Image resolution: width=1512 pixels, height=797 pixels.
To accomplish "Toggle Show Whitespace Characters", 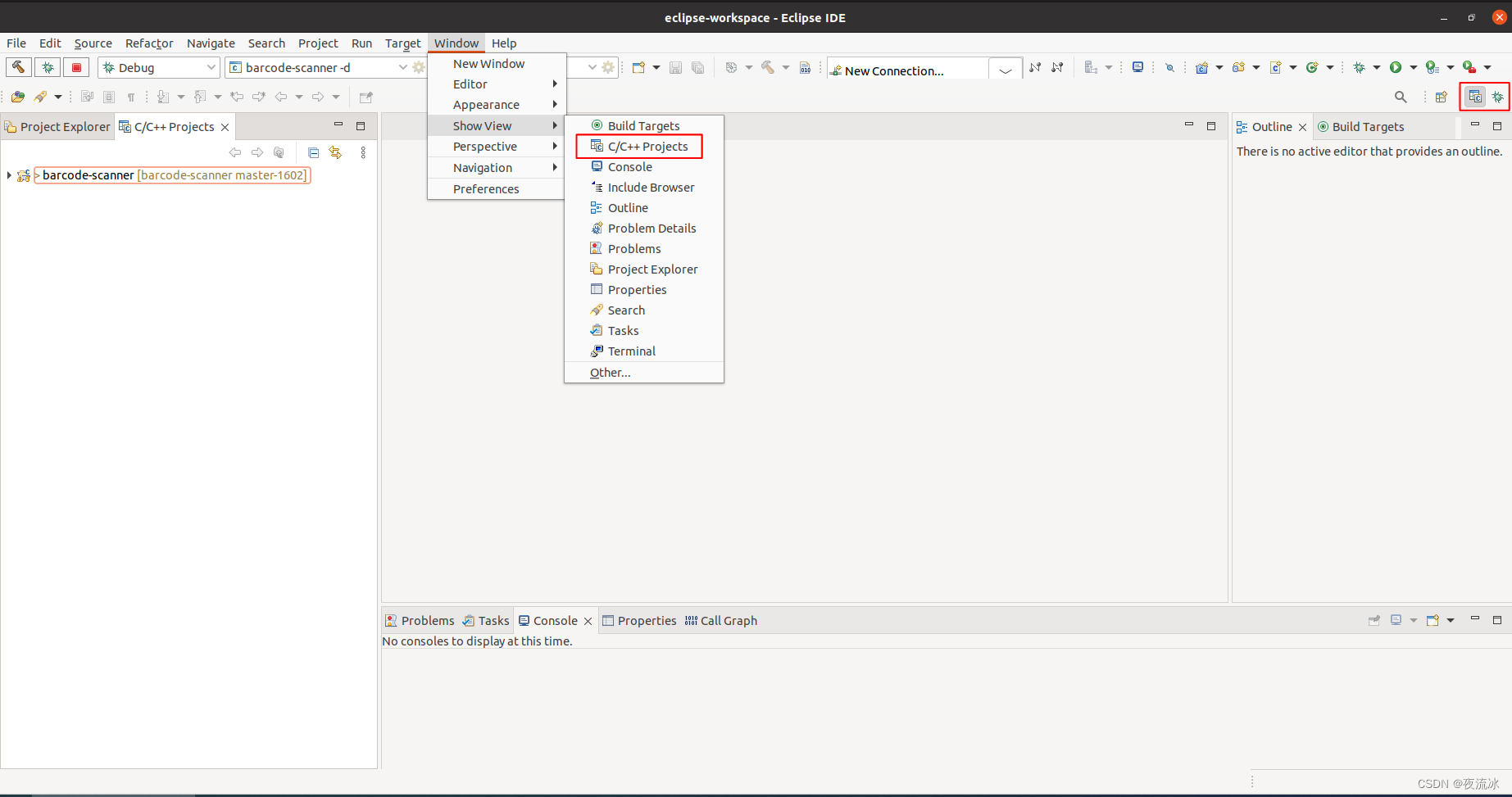I will pyautogui.click(x=131, y=96).
